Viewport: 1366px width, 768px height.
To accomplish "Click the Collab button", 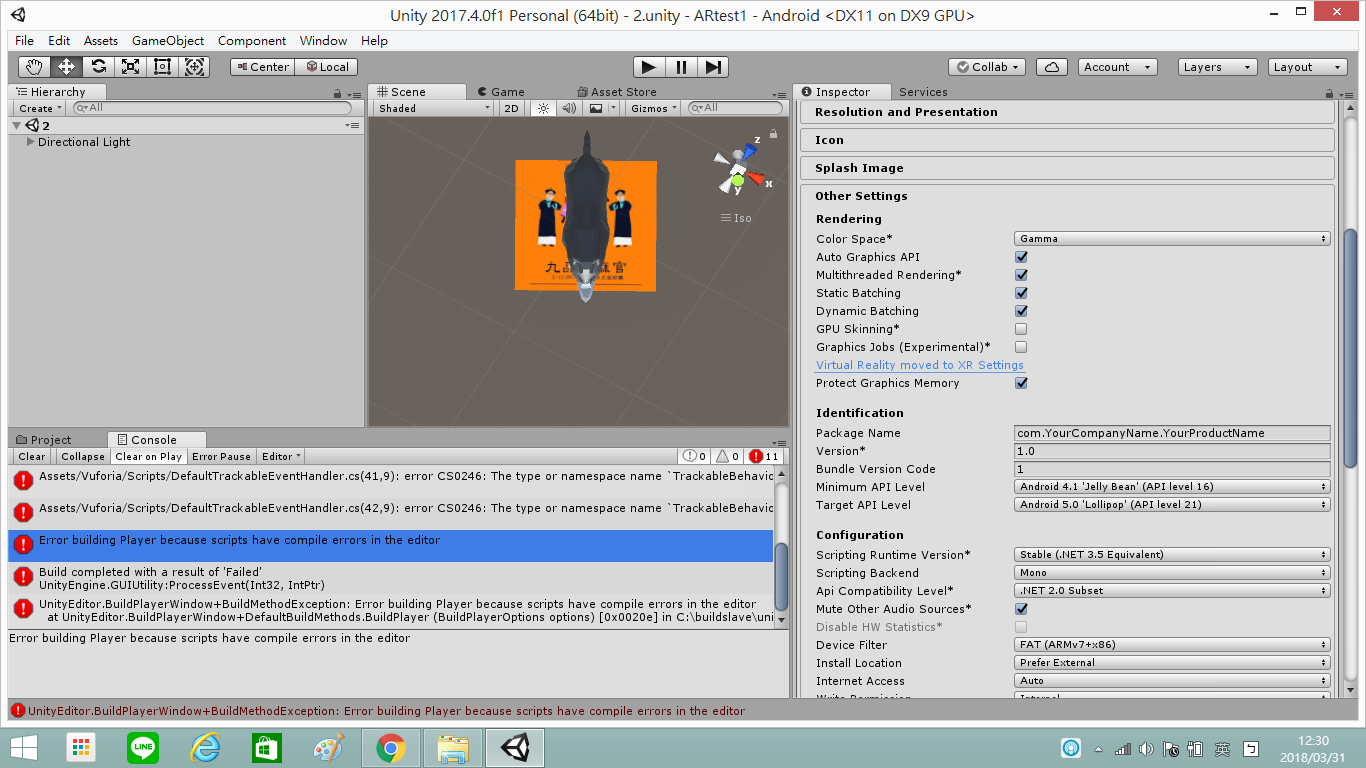I will [987, 67].
